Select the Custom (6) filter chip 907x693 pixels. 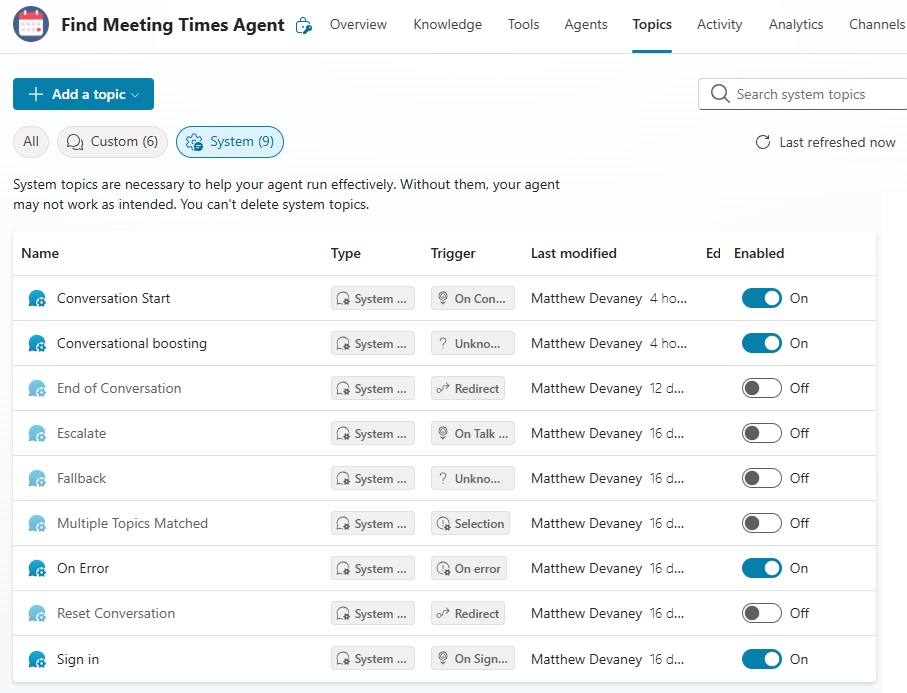click(x=112, y=142)
